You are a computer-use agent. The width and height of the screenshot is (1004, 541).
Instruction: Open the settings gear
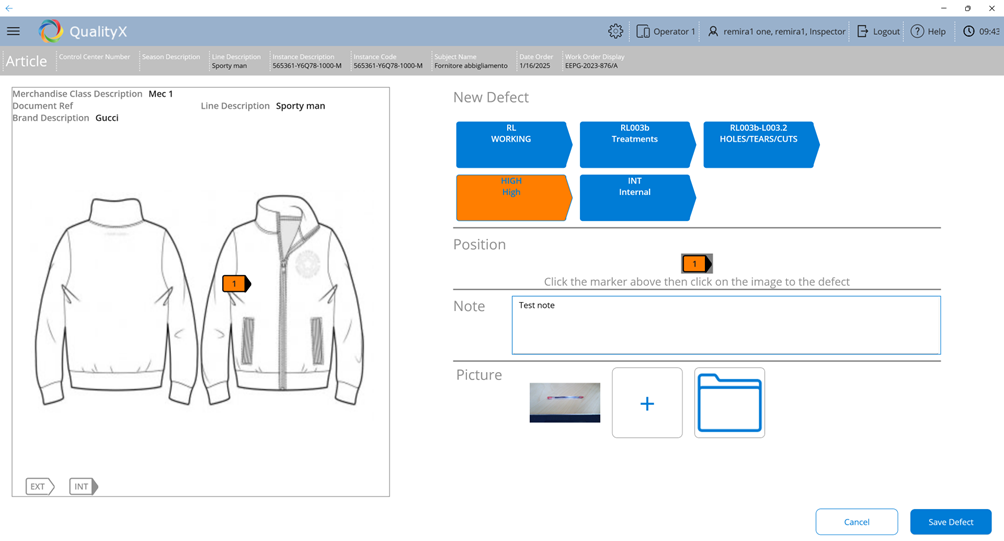(615, 31)
